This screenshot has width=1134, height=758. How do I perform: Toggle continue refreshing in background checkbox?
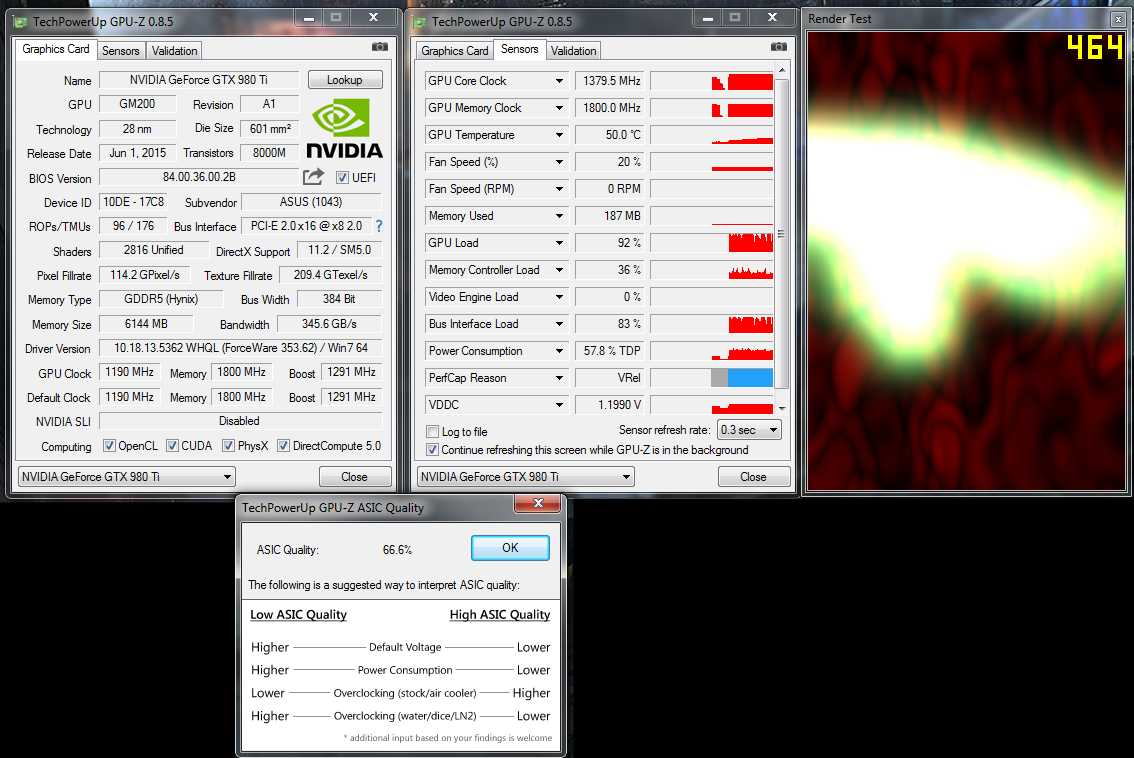point(432,450)
